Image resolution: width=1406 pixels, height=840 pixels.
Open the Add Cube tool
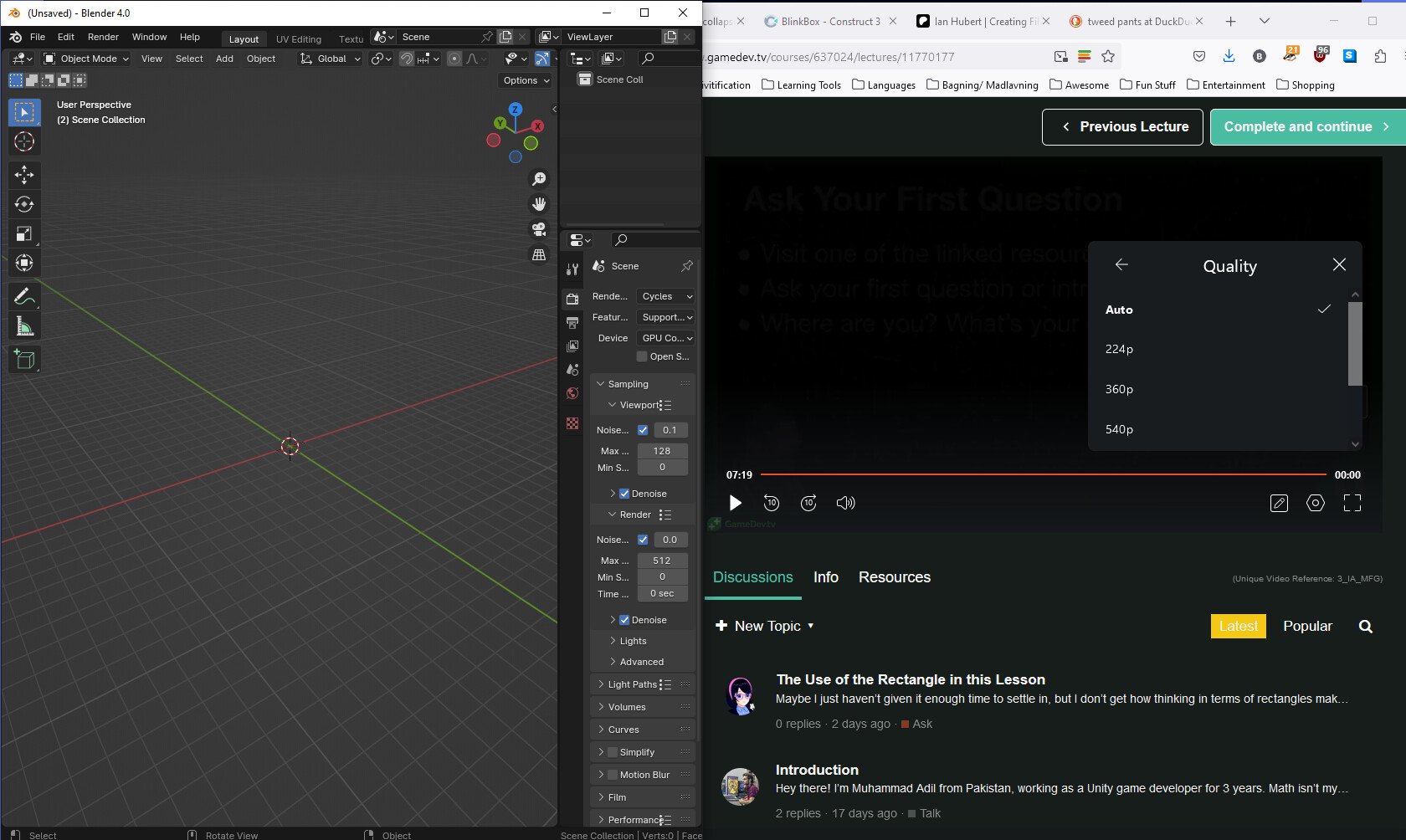pos(24,359)
